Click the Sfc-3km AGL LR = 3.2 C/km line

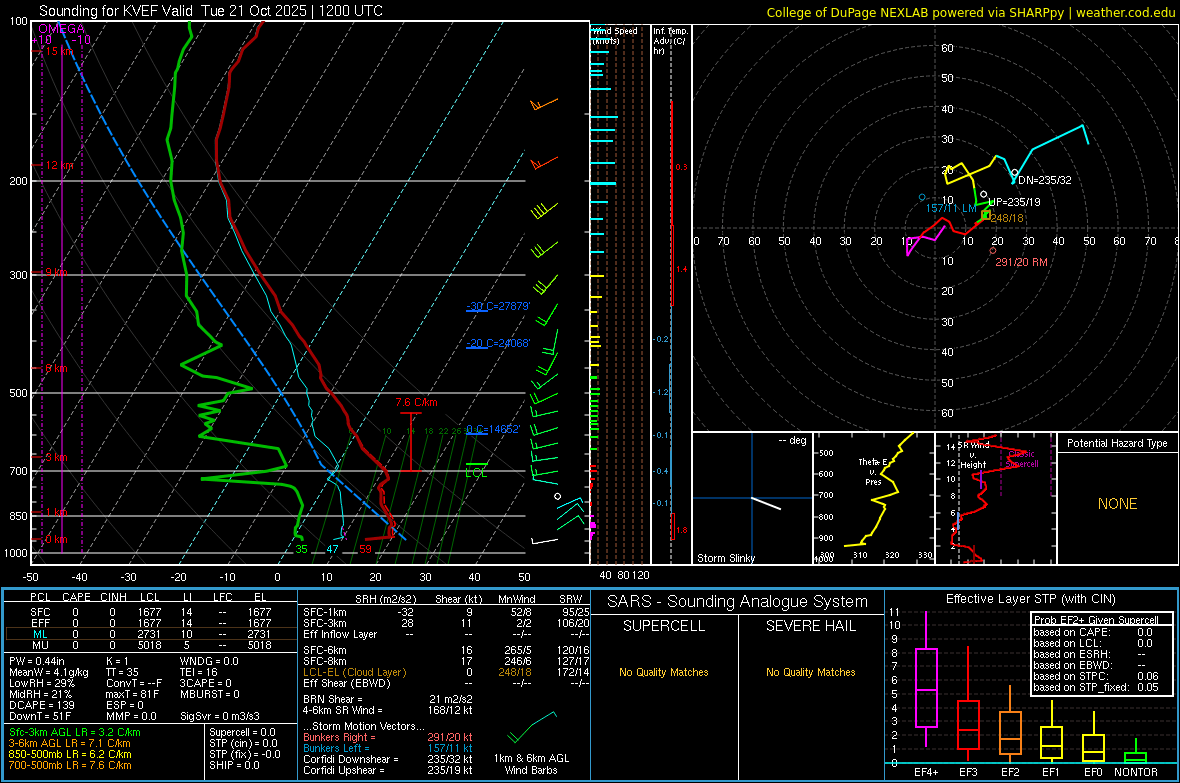click(75, 732)
